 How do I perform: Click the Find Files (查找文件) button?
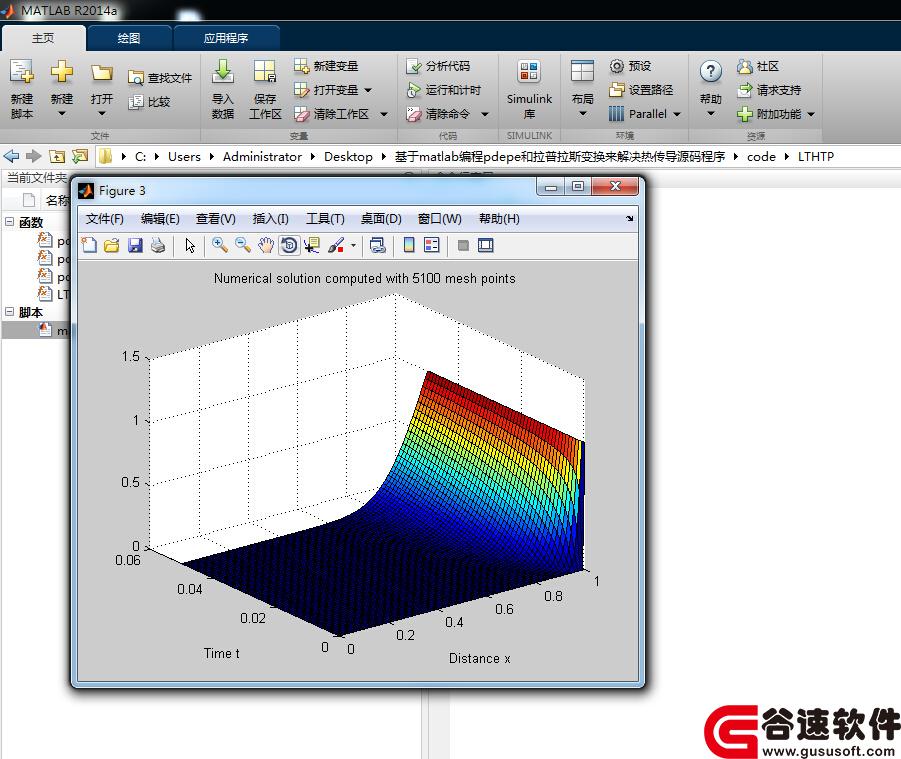tap(160, 78)
